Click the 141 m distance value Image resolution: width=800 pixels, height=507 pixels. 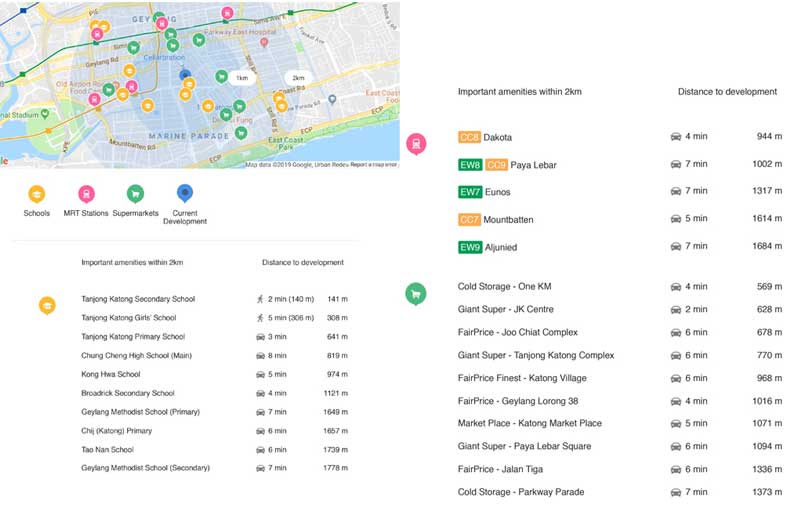coord(337,299)
